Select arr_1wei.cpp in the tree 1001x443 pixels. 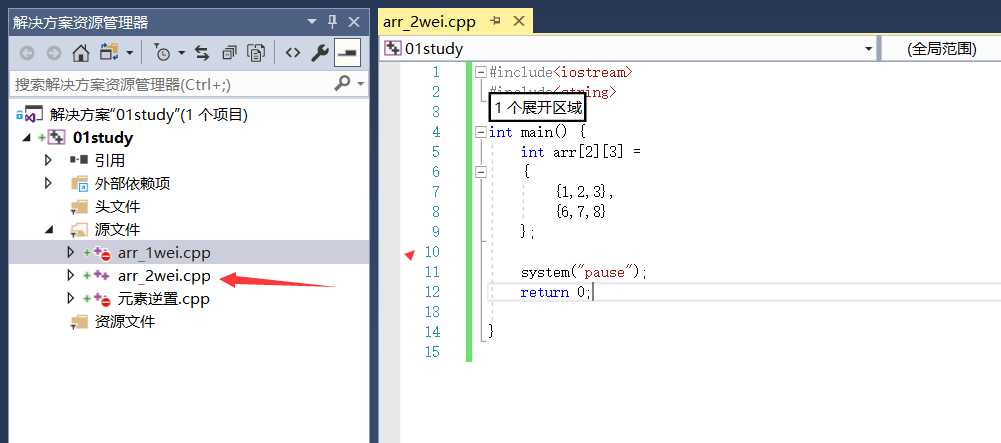click(x=164, y=253)
